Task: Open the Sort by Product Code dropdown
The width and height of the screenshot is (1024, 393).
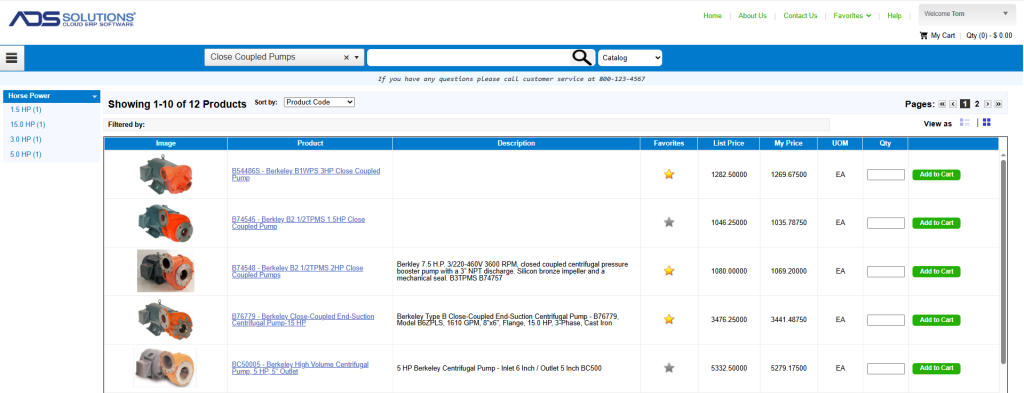Action: 319,102
